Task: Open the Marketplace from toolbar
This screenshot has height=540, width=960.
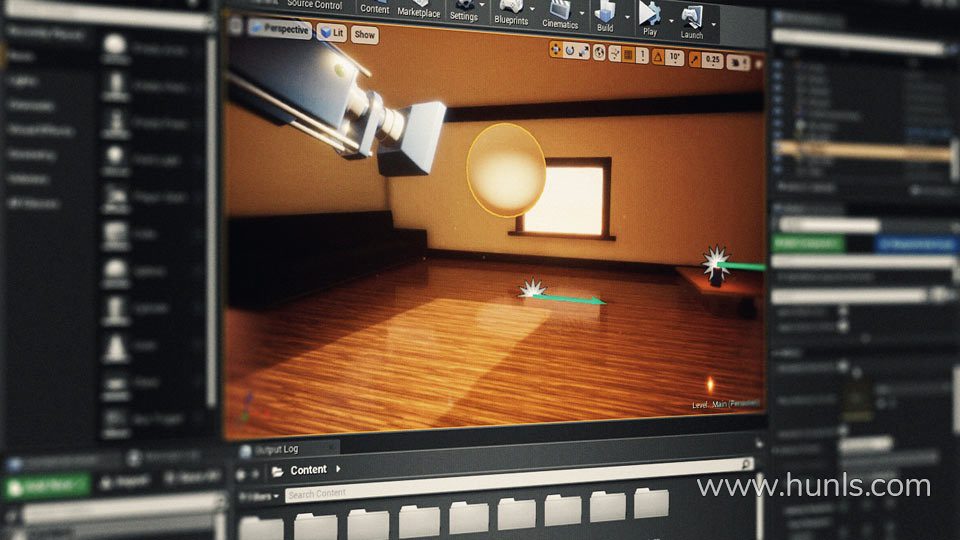Action: click(x=418, y=9)
